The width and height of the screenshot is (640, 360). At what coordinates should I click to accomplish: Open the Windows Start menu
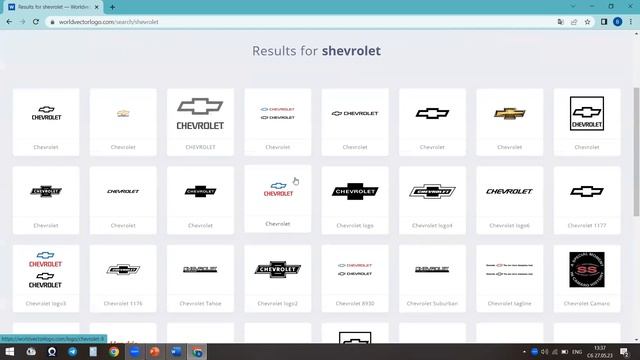tap(10, 352)
